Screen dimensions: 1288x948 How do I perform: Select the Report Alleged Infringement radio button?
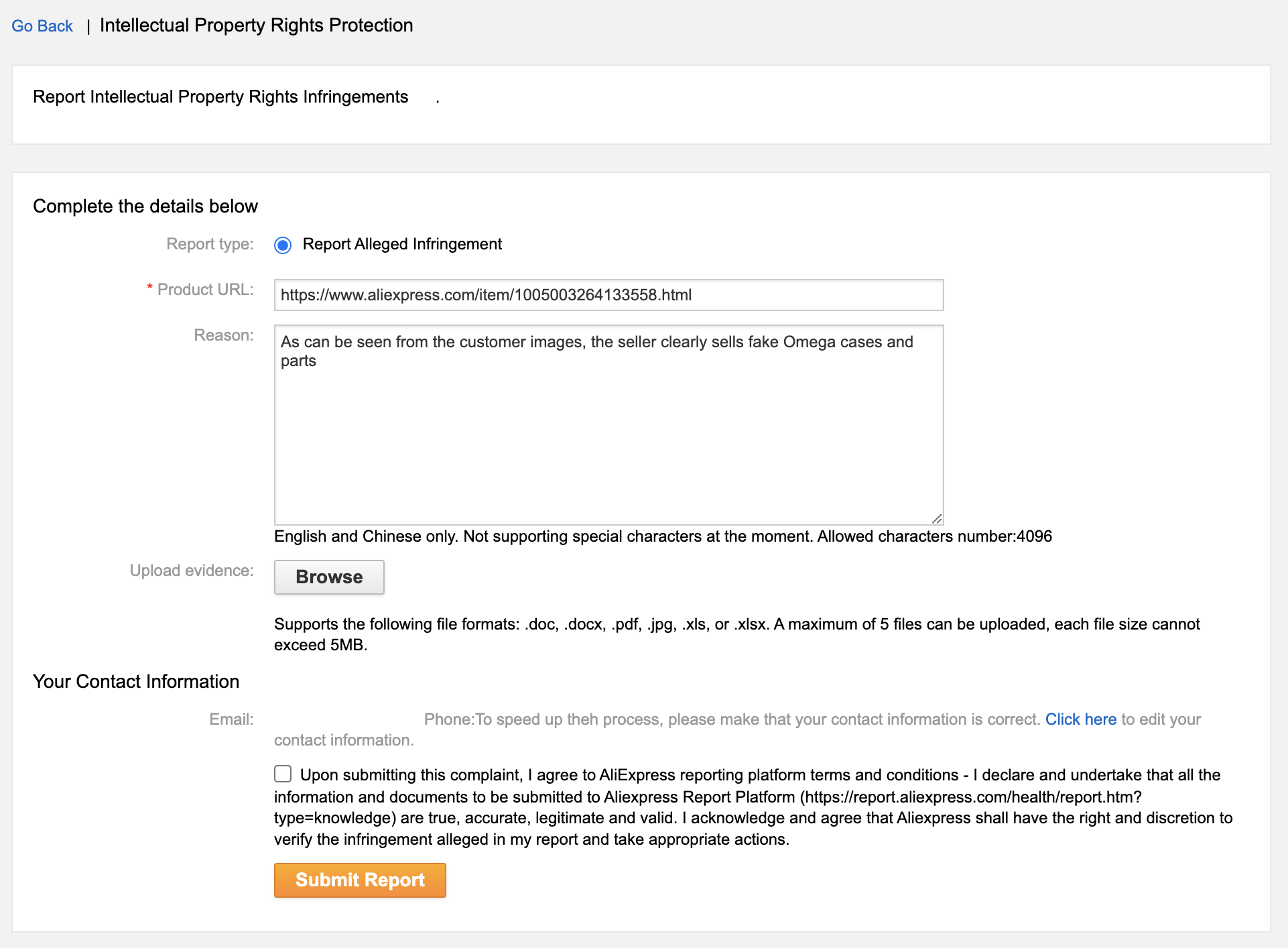283,245
